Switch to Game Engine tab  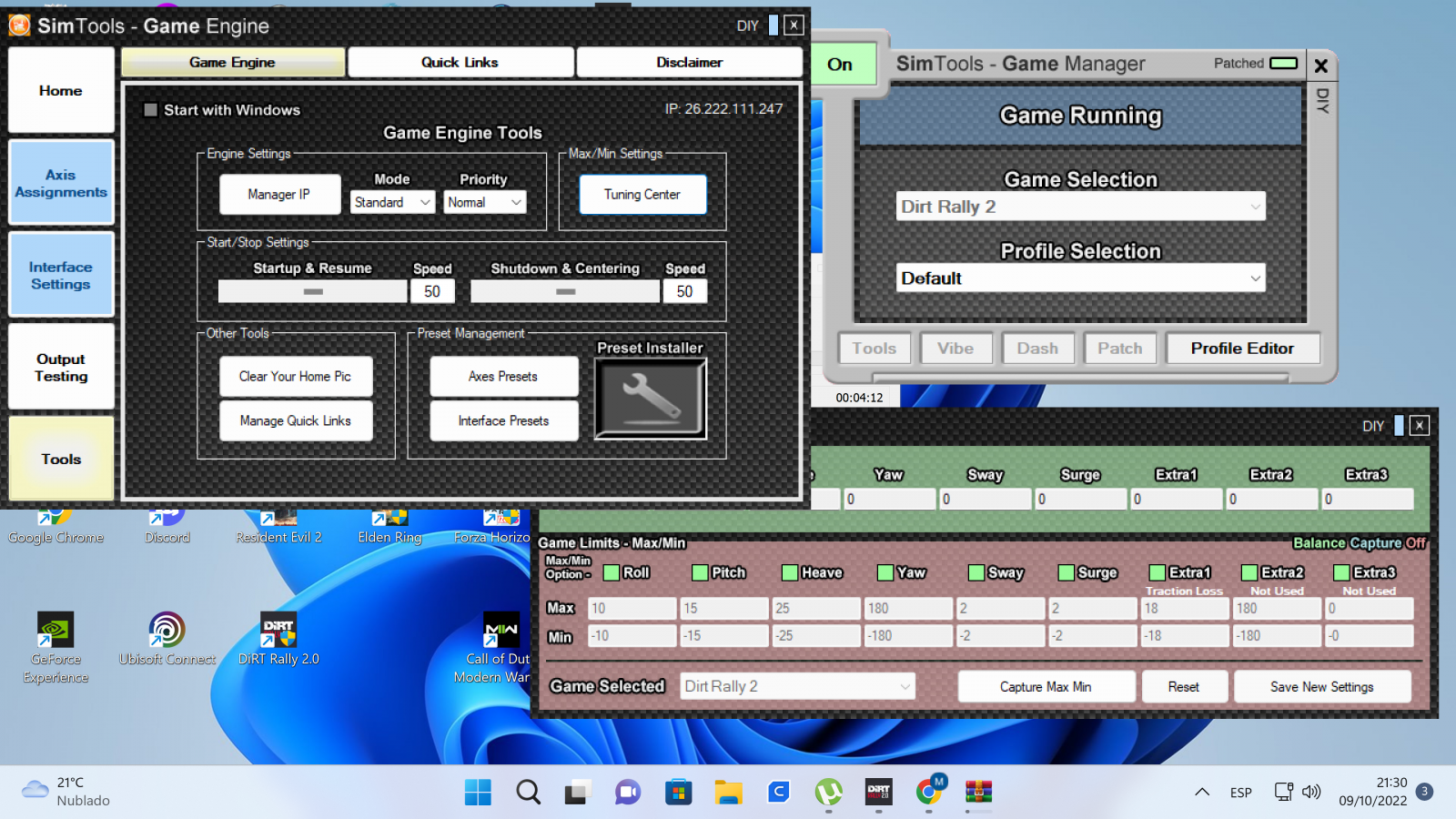point(233,62)
